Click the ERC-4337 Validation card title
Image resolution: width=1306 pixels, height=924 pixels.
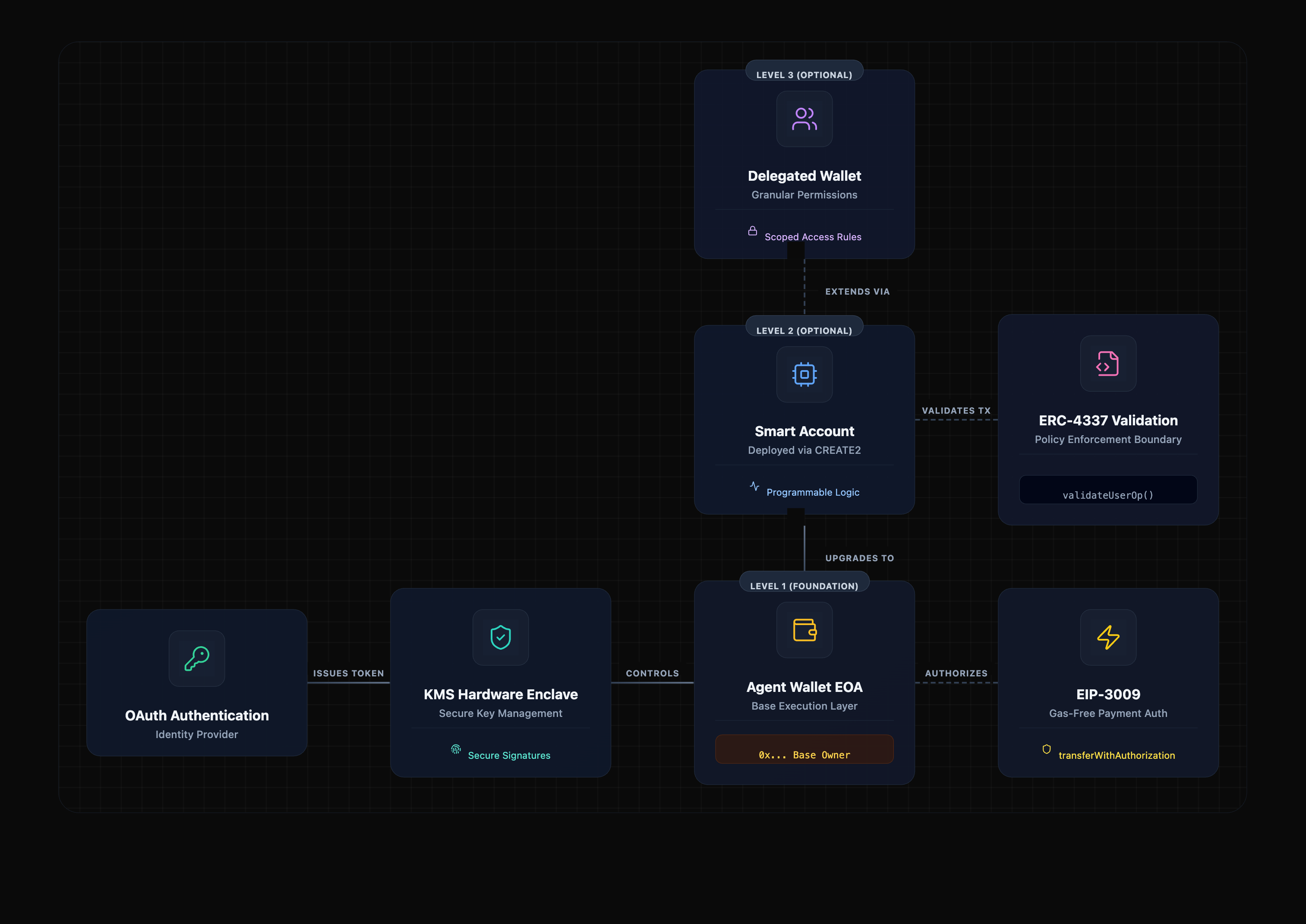coord(1108,421)
